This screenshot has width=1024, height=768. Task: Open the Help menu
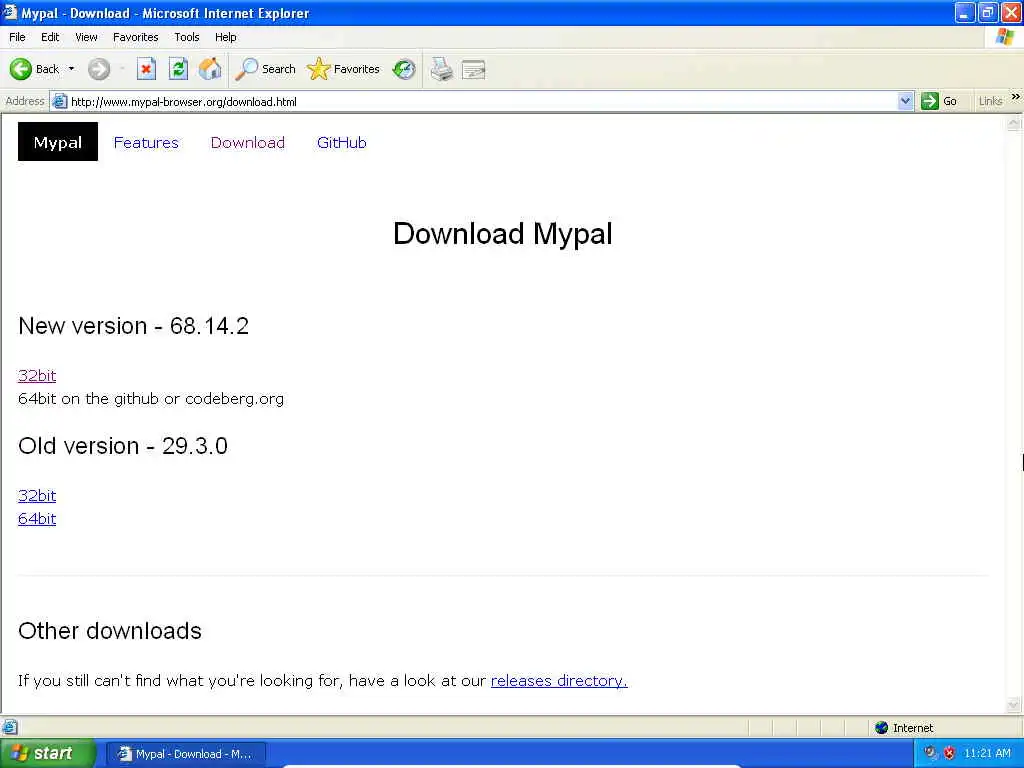coord(226,37)
